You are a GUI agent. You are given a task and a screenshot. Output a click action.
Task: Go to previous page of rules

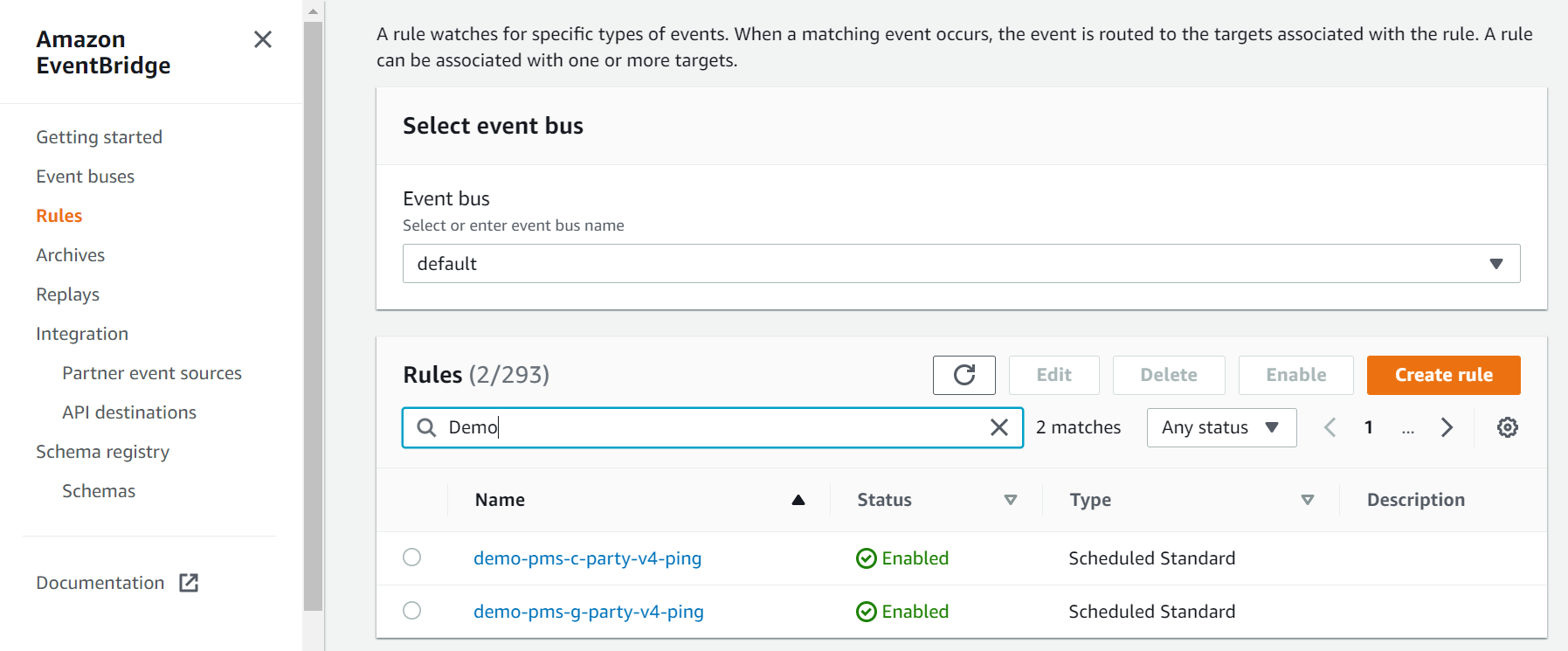(x=1330, y=427)
